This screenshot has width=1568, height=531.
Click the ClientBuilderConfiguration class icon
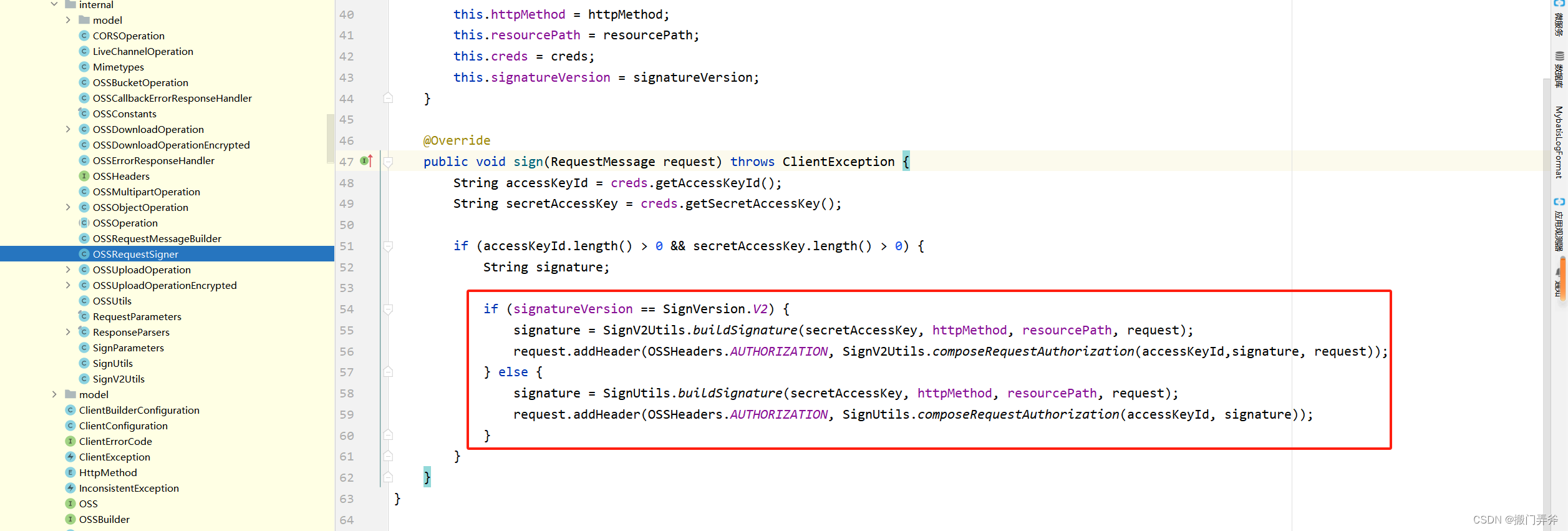(70, 410)
